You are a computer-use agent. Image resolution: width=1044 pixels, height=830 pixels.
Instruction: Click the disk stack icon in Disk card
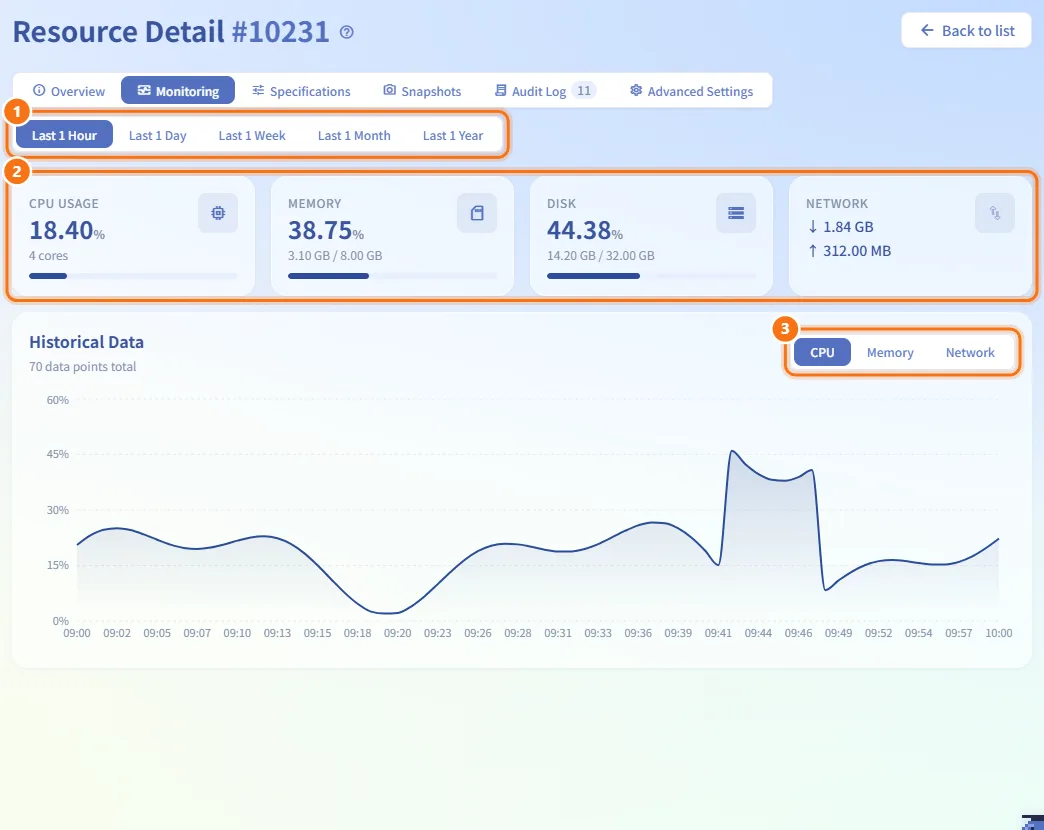[x=736, y=213]
